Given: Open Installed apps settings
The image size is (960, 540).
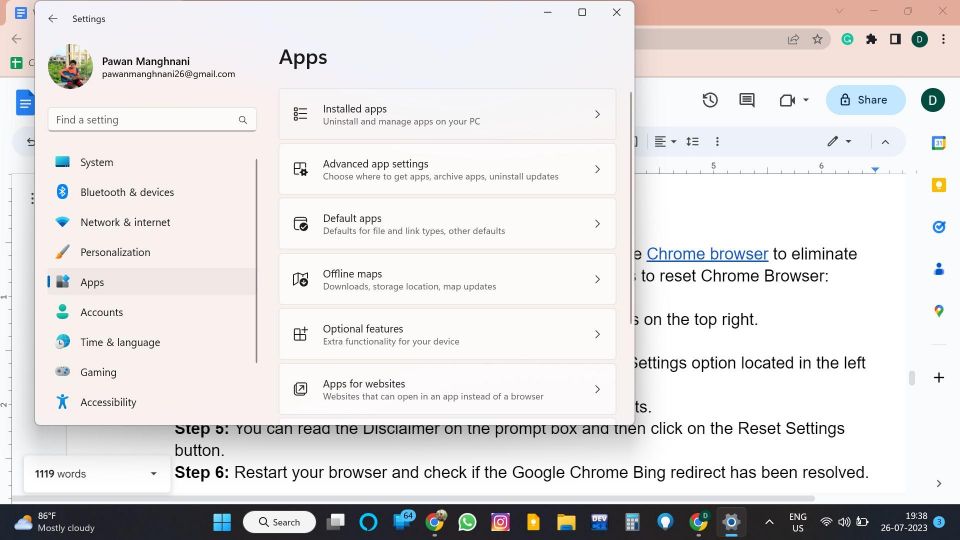Looking at the screenshot, I should [x=447, y=114].
